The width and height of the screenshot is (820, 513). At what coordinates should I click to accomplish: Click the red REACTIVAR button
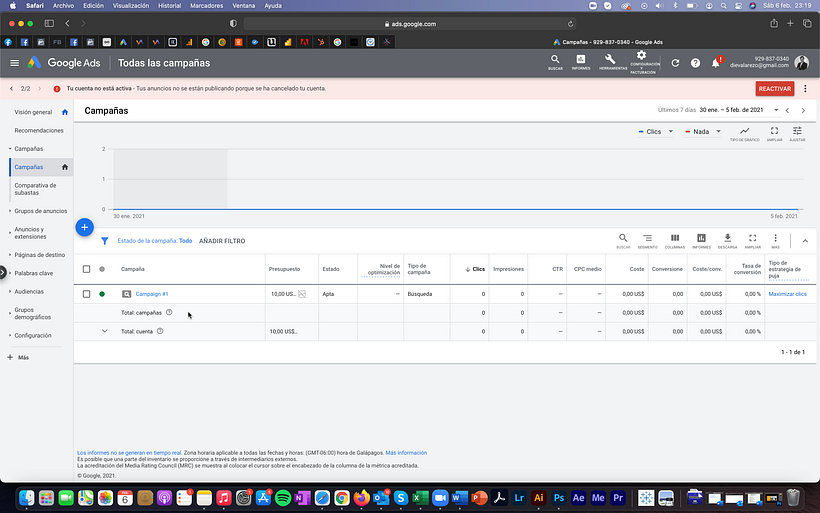click(x=775, y=89)
